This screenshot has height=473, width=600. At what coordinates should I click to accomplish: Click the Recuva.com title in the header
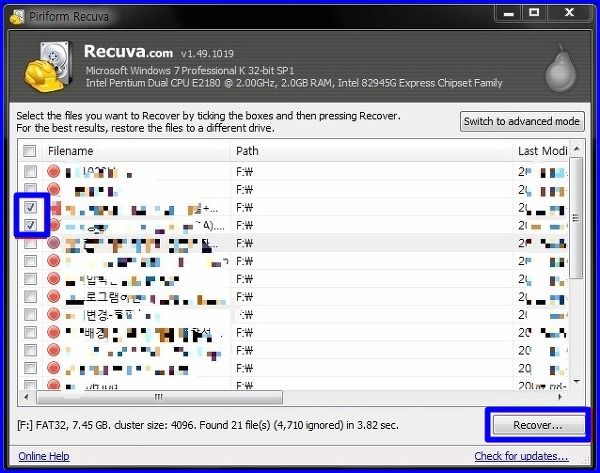coord(128,52)
